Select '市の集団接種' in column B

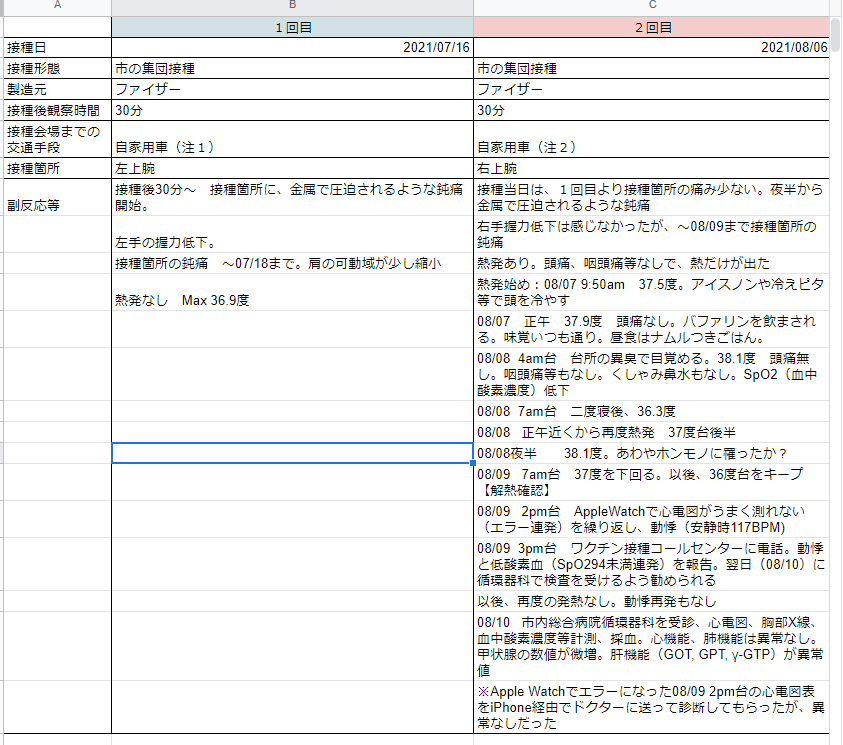click(292, 68)
